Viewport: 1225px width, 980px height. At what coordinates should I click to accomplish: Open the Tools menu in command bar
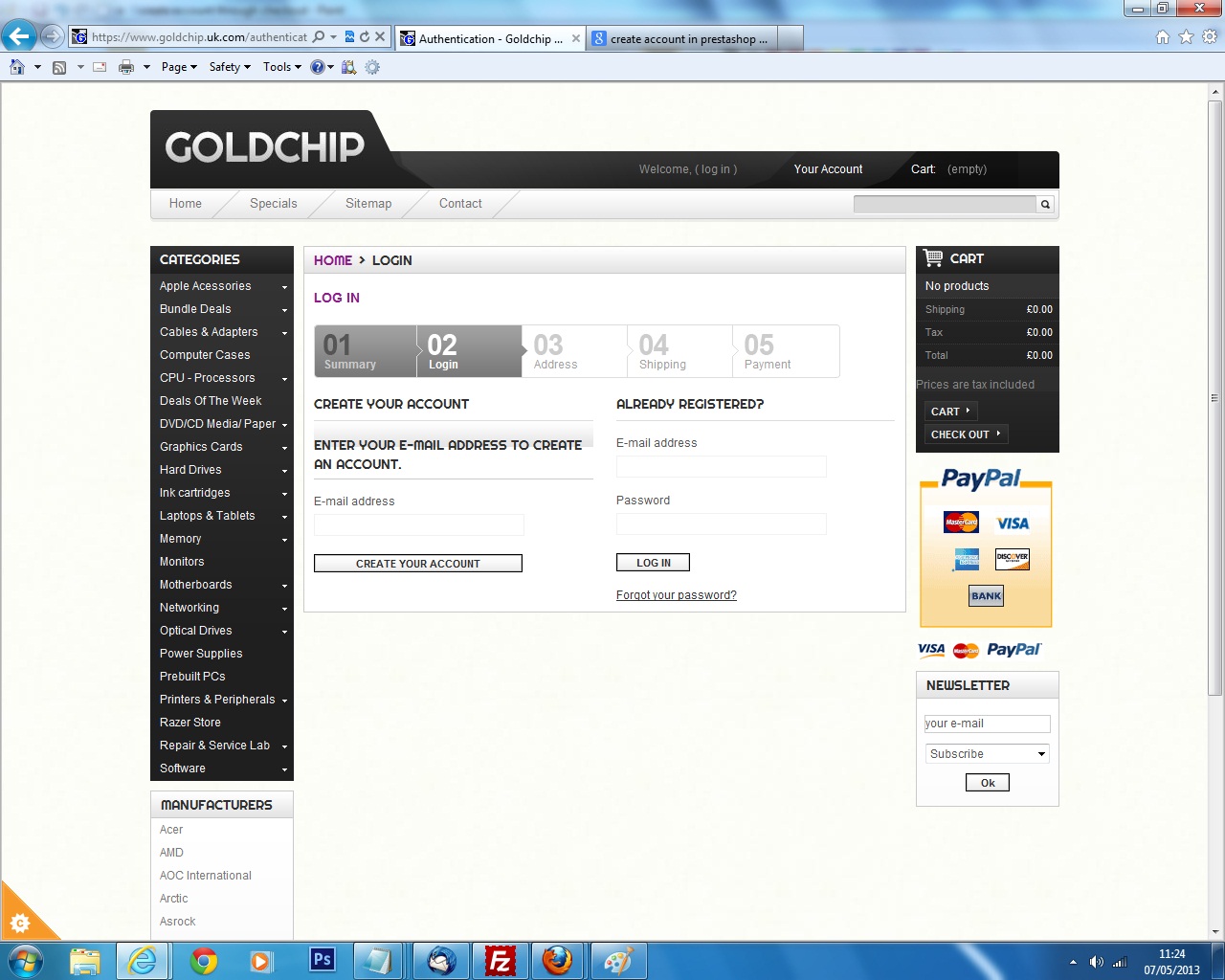click(x=282, y=67)
